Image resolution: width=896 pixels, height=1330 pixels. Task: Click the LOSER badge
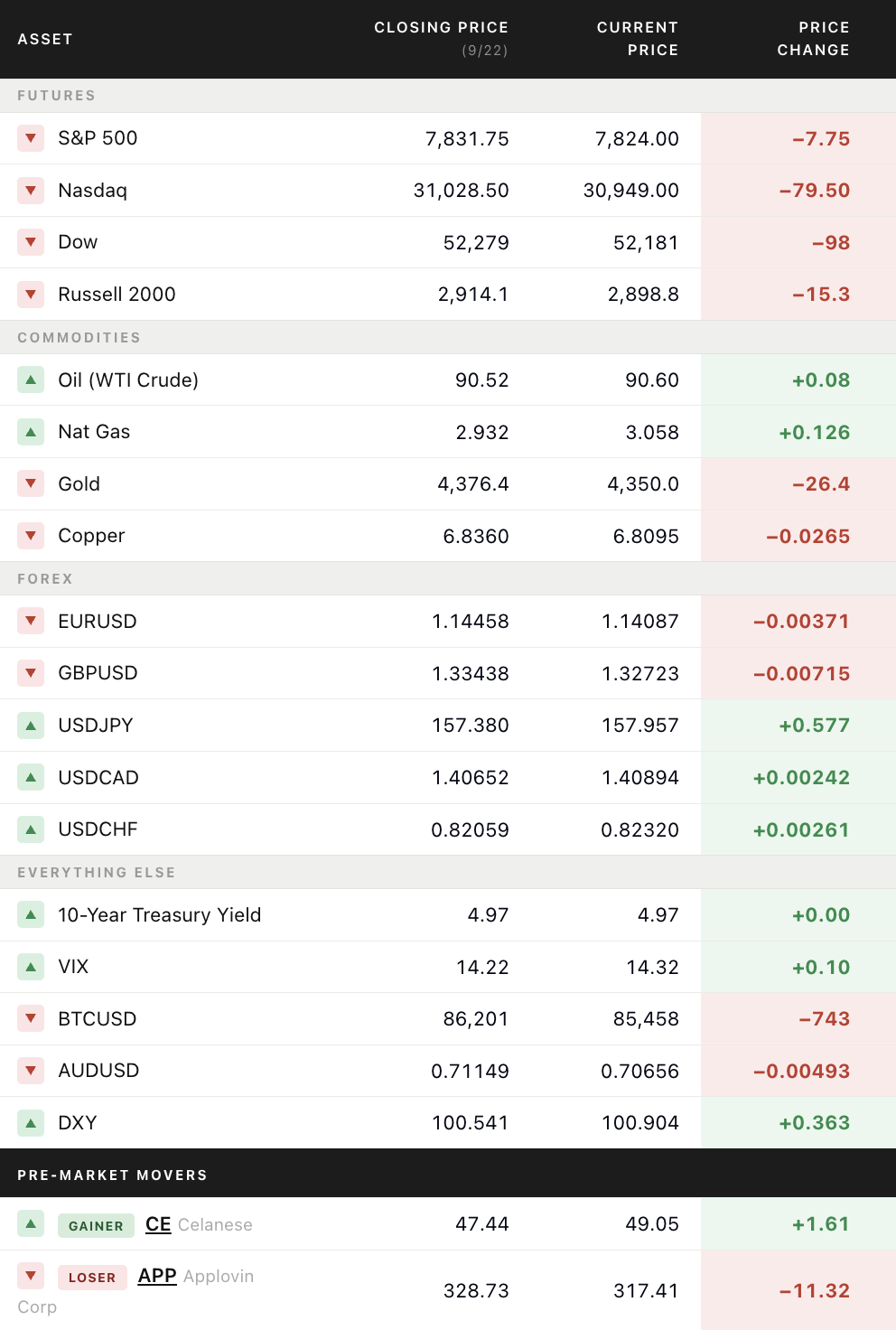(x=92, y=1277)
